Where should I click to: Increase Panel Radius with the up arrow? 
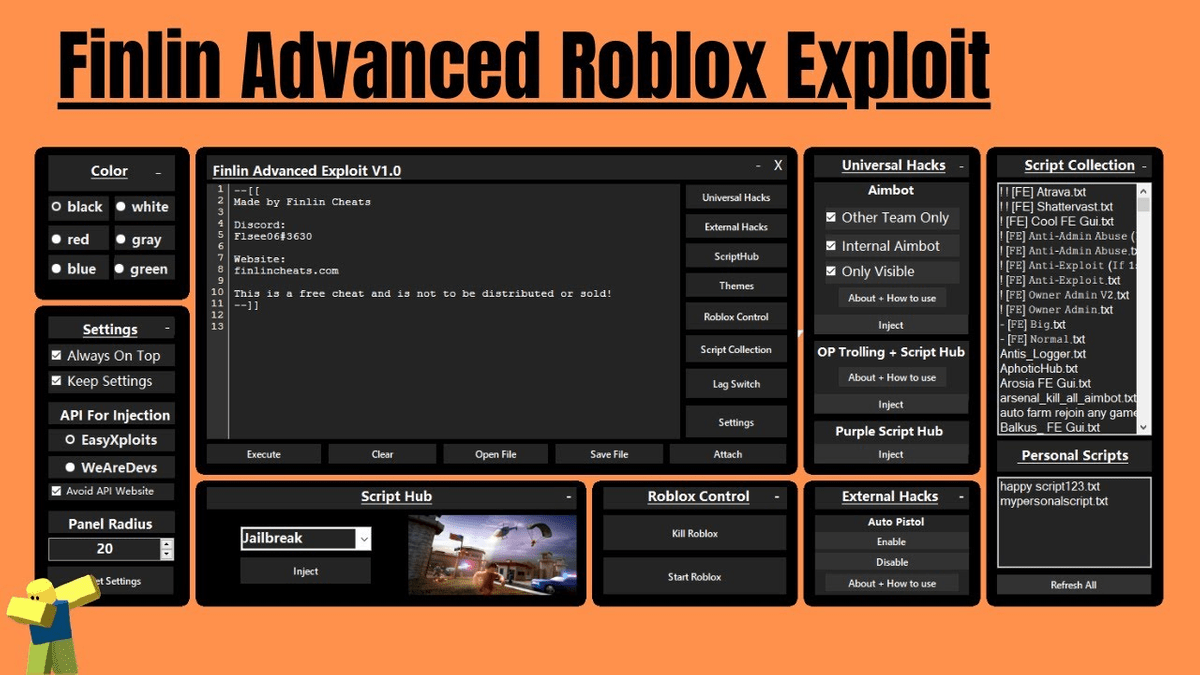(x=166, y=544)
